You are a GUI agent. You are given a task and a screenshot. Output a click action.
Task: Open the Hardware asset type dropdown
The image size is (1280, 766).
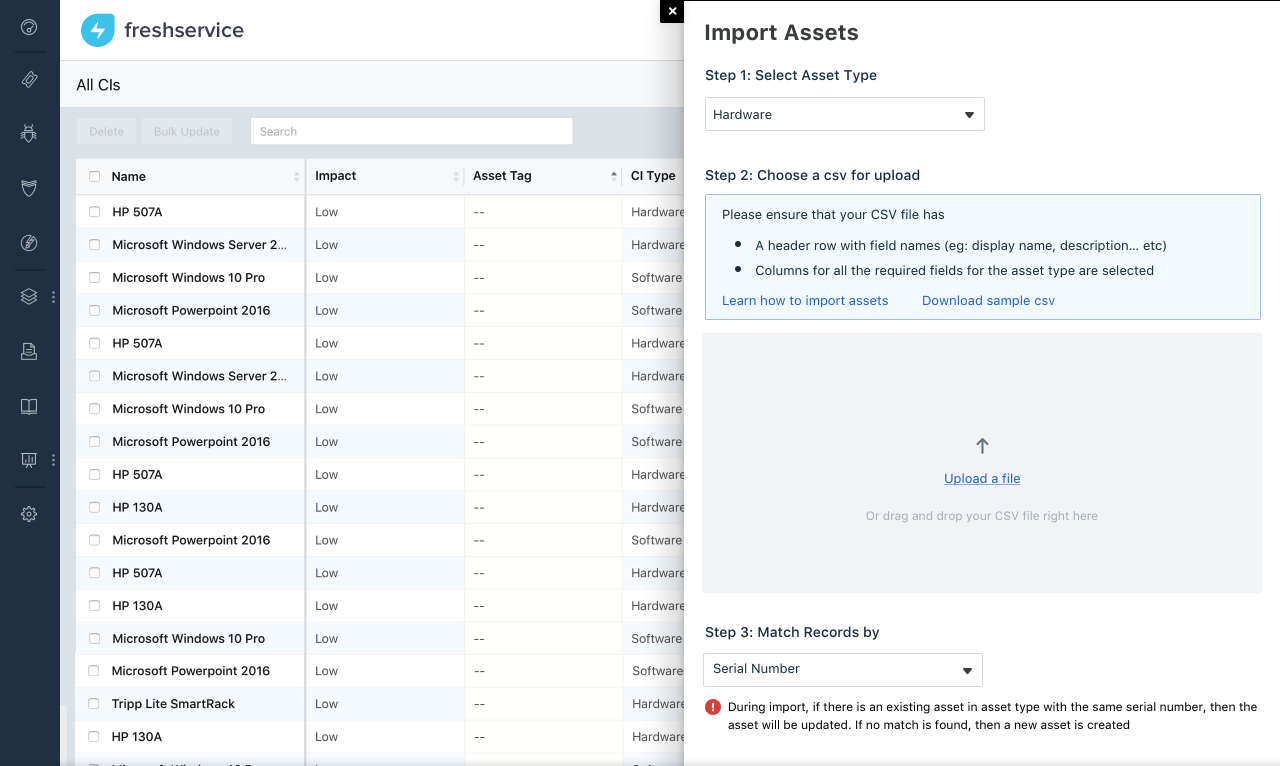click(x=845, y=114)
